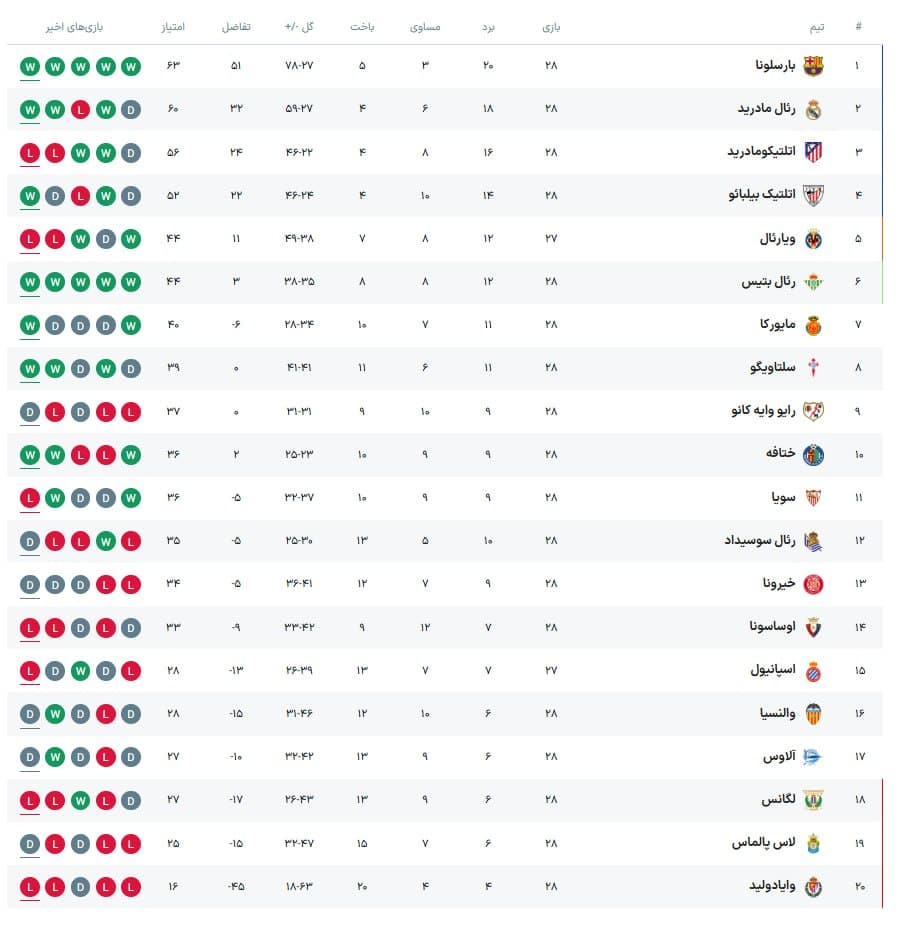Click Real Madrid's red L result badge
The image size is (898, 928).
click(81, 109)
